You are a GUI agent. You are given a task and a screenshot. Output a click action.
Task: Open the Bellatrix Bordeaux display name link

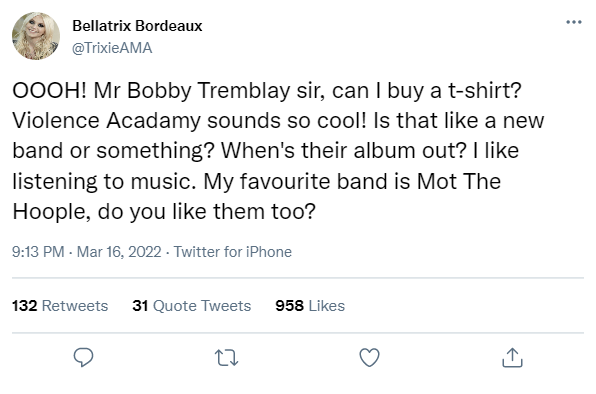tap(137, 26)
